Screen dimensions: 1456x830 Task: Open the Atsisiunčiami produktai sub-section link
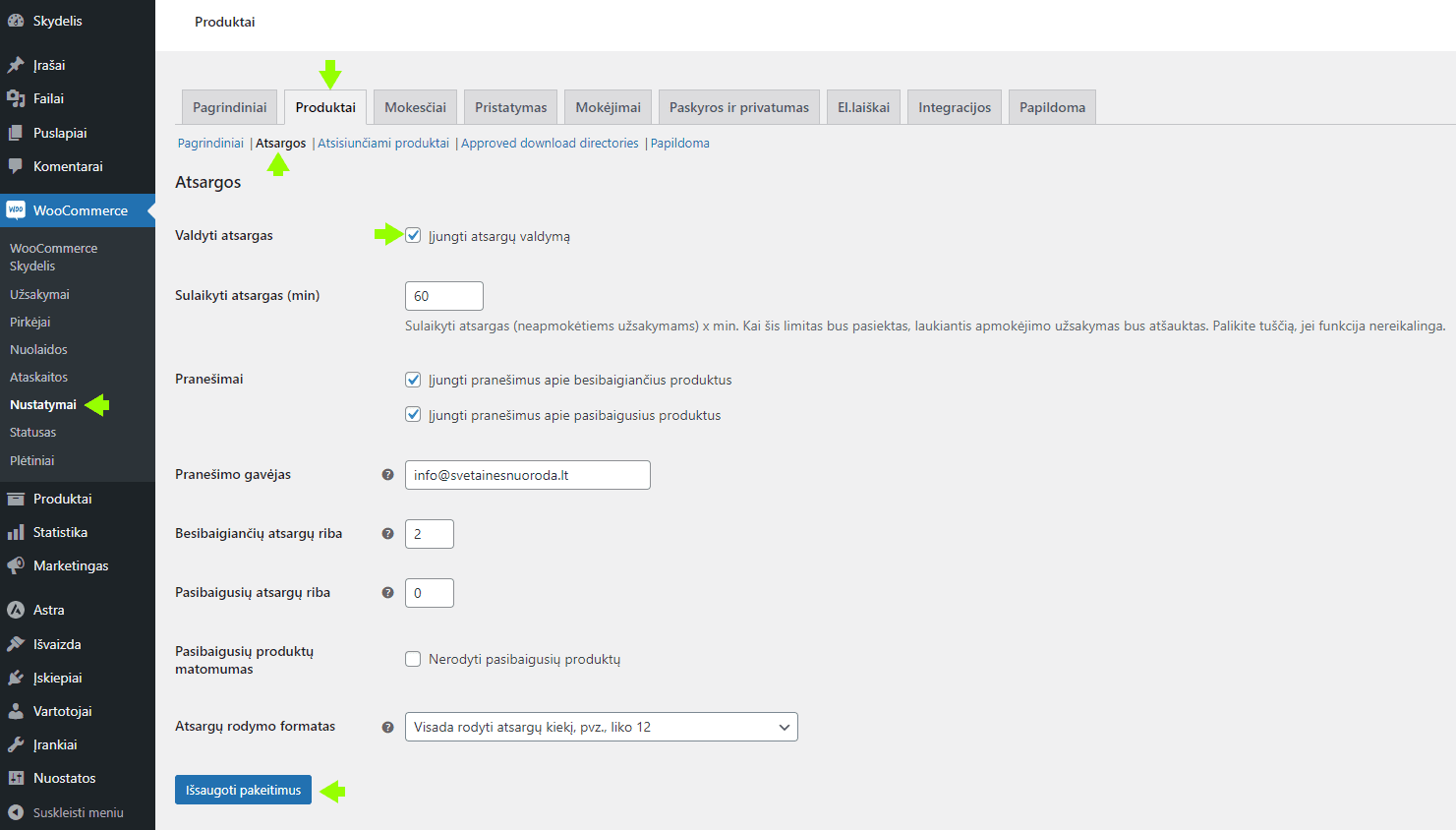point(383,144)
